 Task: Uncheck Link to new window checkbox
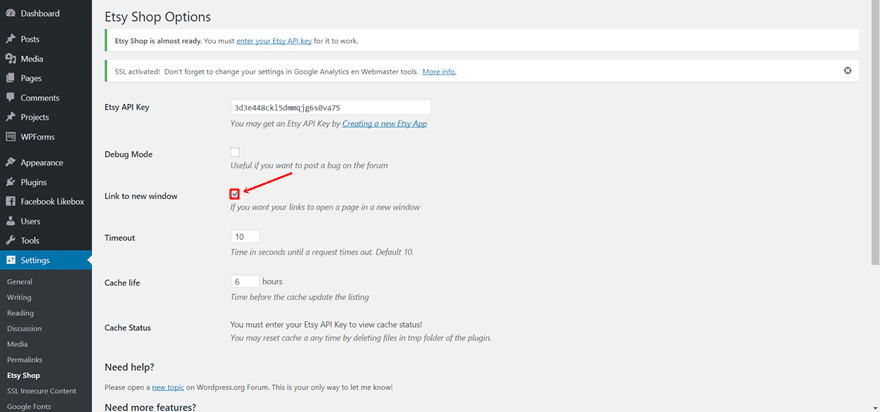click(235, 194)
